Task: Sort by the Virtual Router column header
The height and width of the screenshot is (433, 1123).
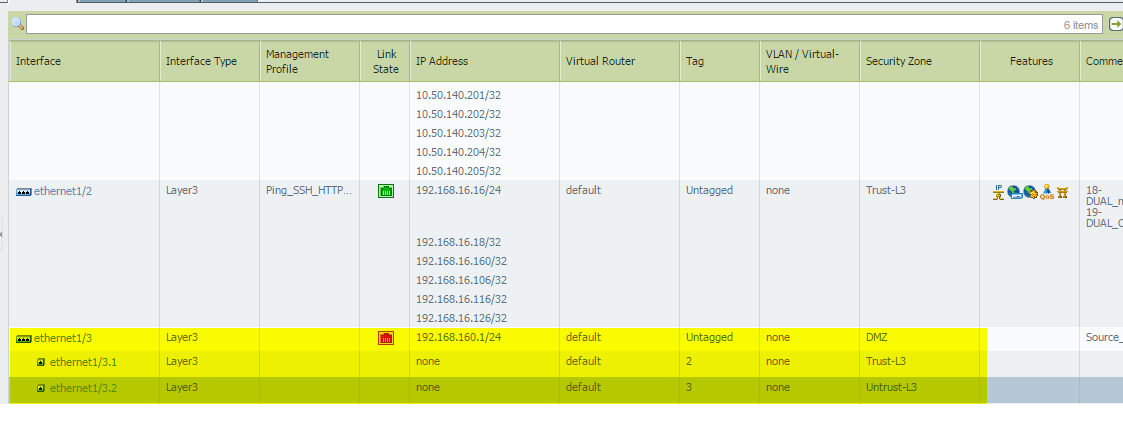Action: (x=620, y=61)
